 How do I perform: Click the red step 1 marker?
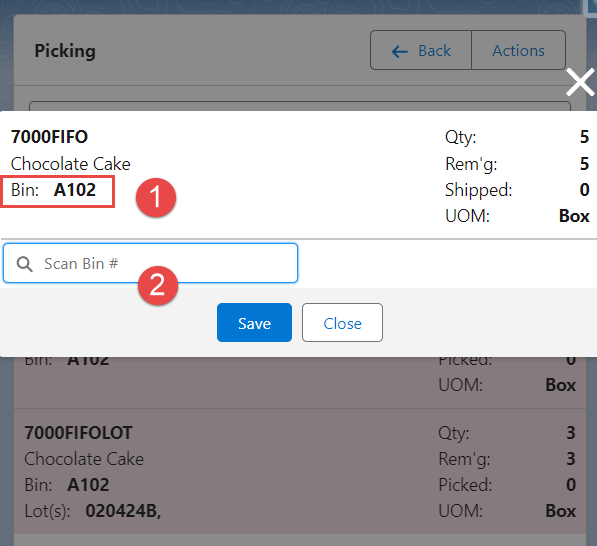[x=156, y=198]
